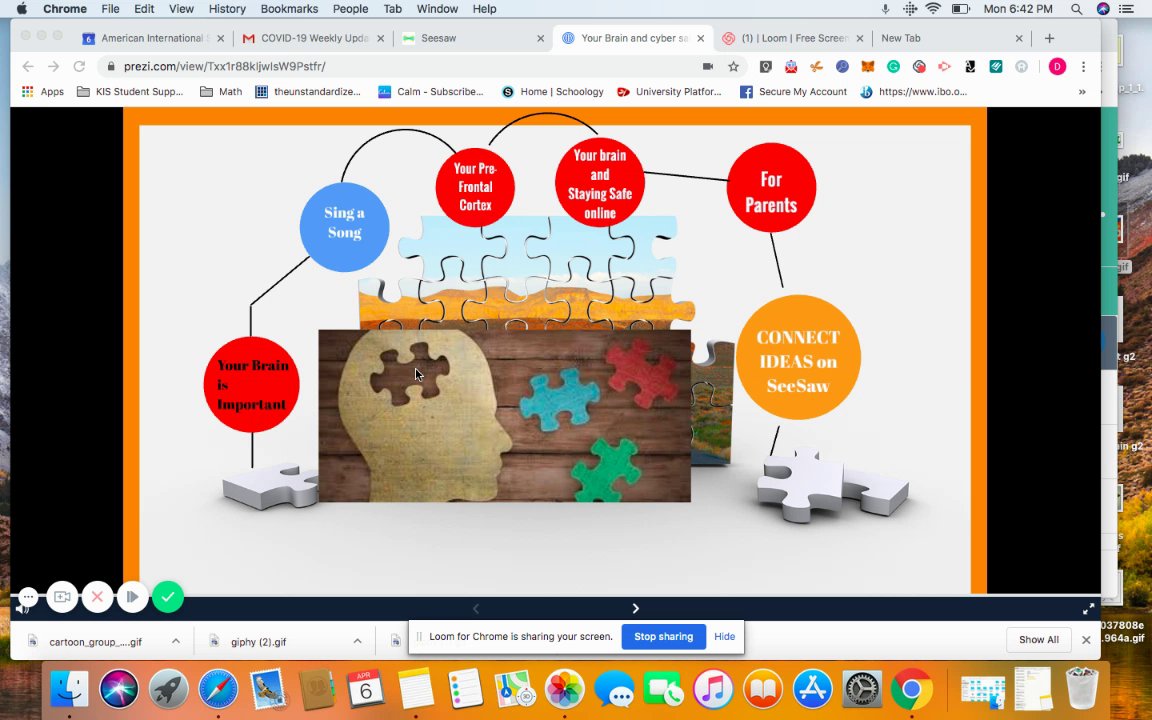The height and width of the screenshot is (720, 1152).
Task: Open 'Your brain and Staying Safe online' circle
Action: [600, 184]
